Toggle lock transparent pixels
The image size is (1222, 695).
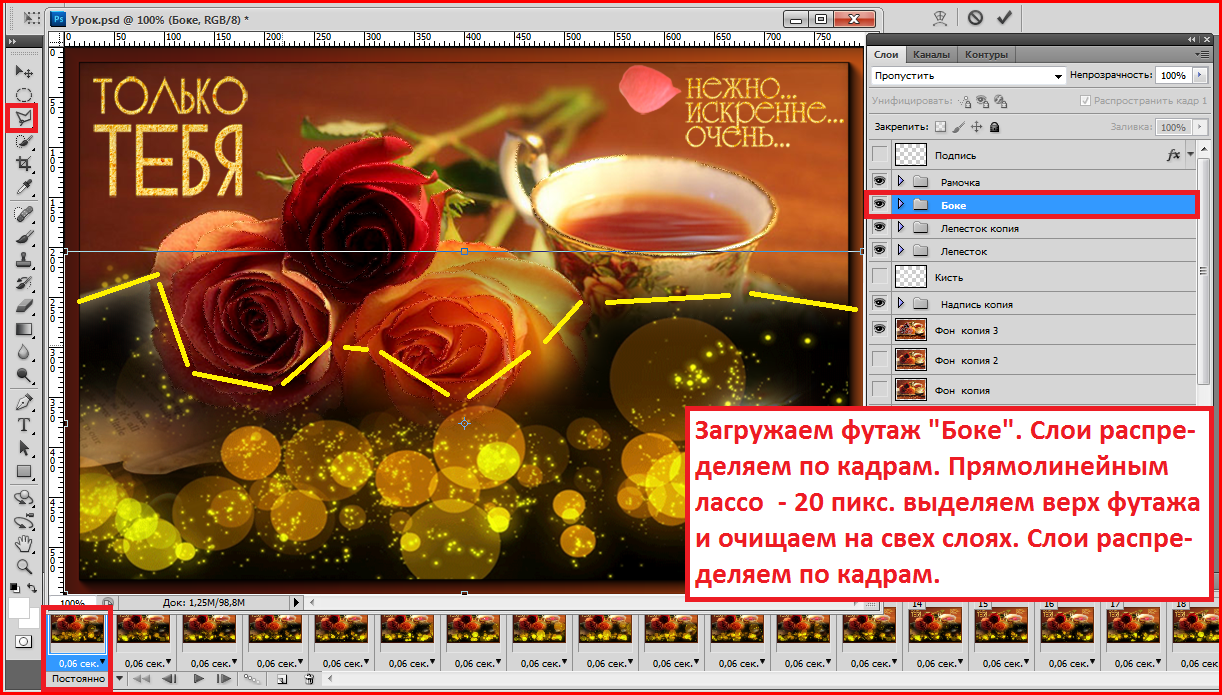940,127
